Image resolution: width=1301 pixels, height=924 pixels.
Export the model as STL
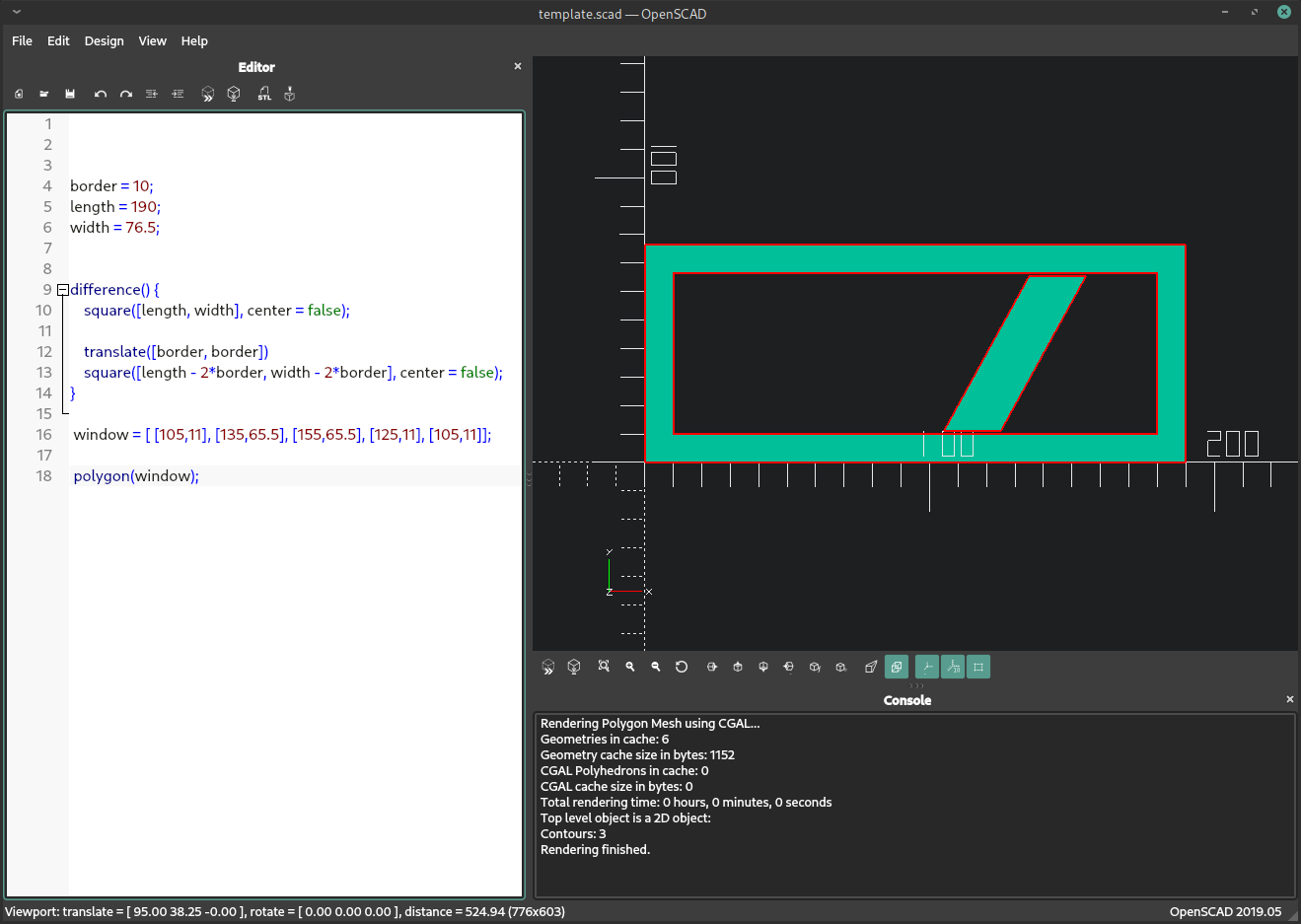pyautogui.click(x=264, y=94)
